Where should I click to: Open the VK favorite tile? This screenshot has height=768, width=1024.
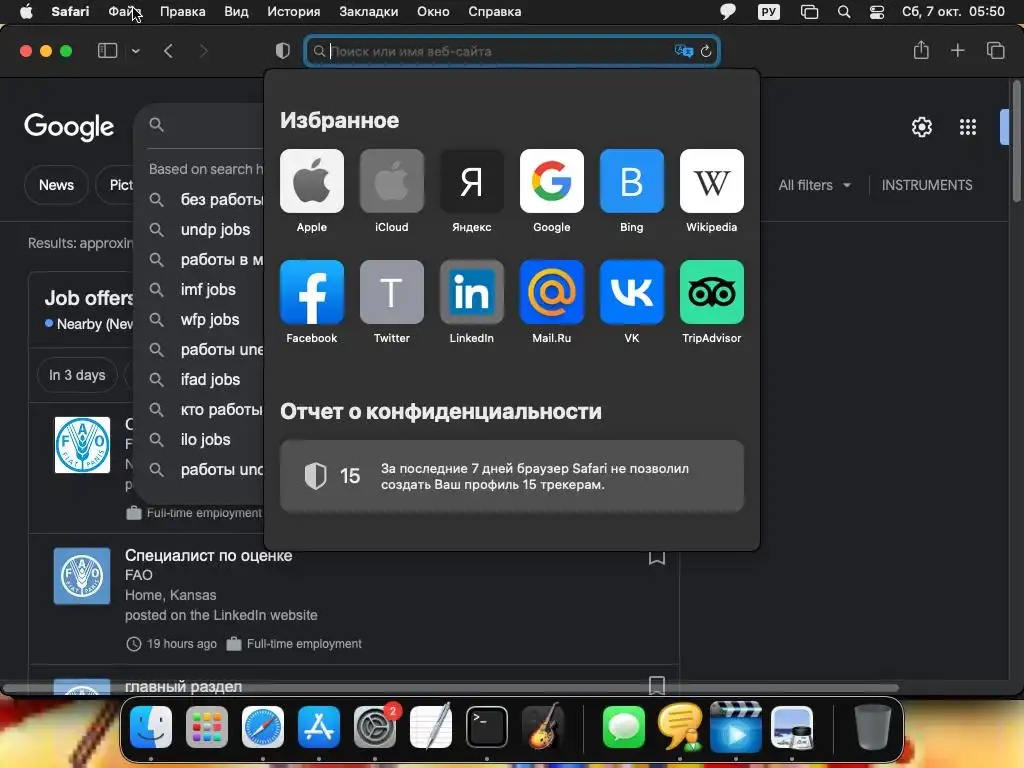632,292
